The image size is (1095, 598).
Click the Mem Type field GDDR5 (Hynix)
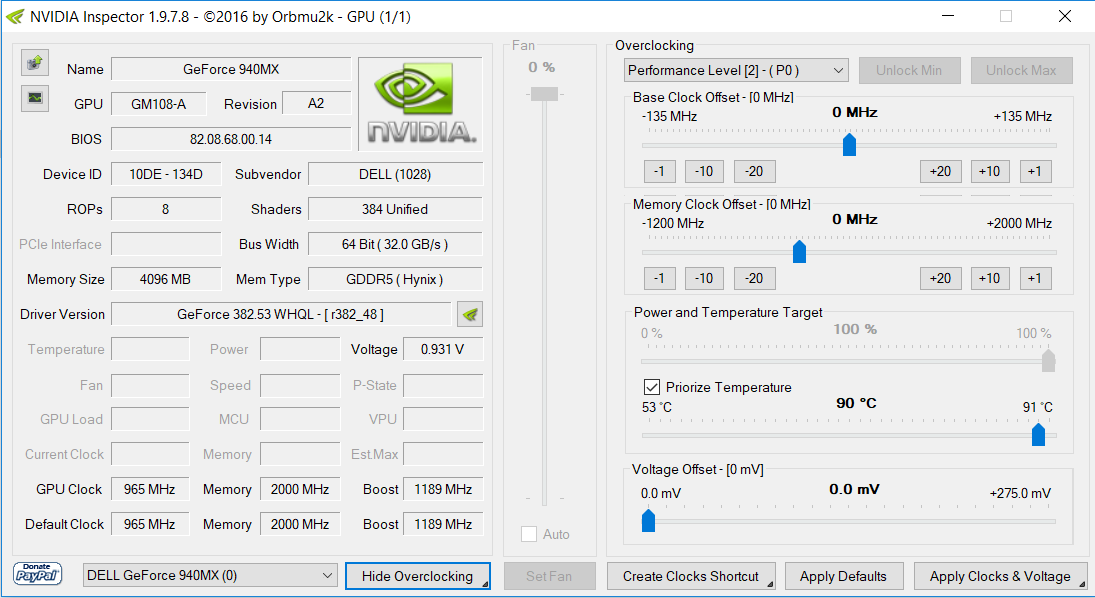[395, 279]
